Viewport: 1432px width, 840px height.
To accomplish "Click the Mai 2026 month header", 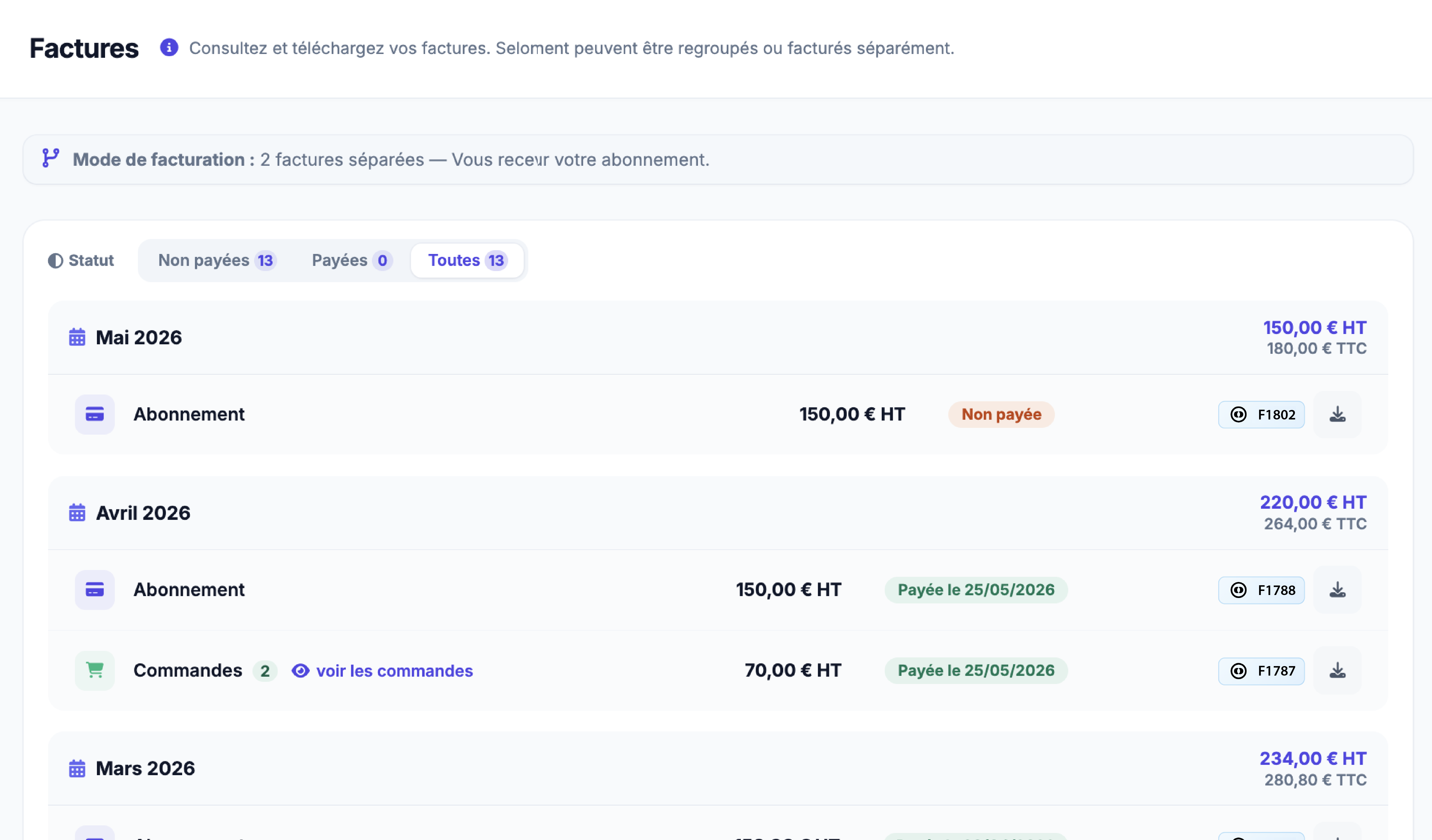I will click(718, 337).
